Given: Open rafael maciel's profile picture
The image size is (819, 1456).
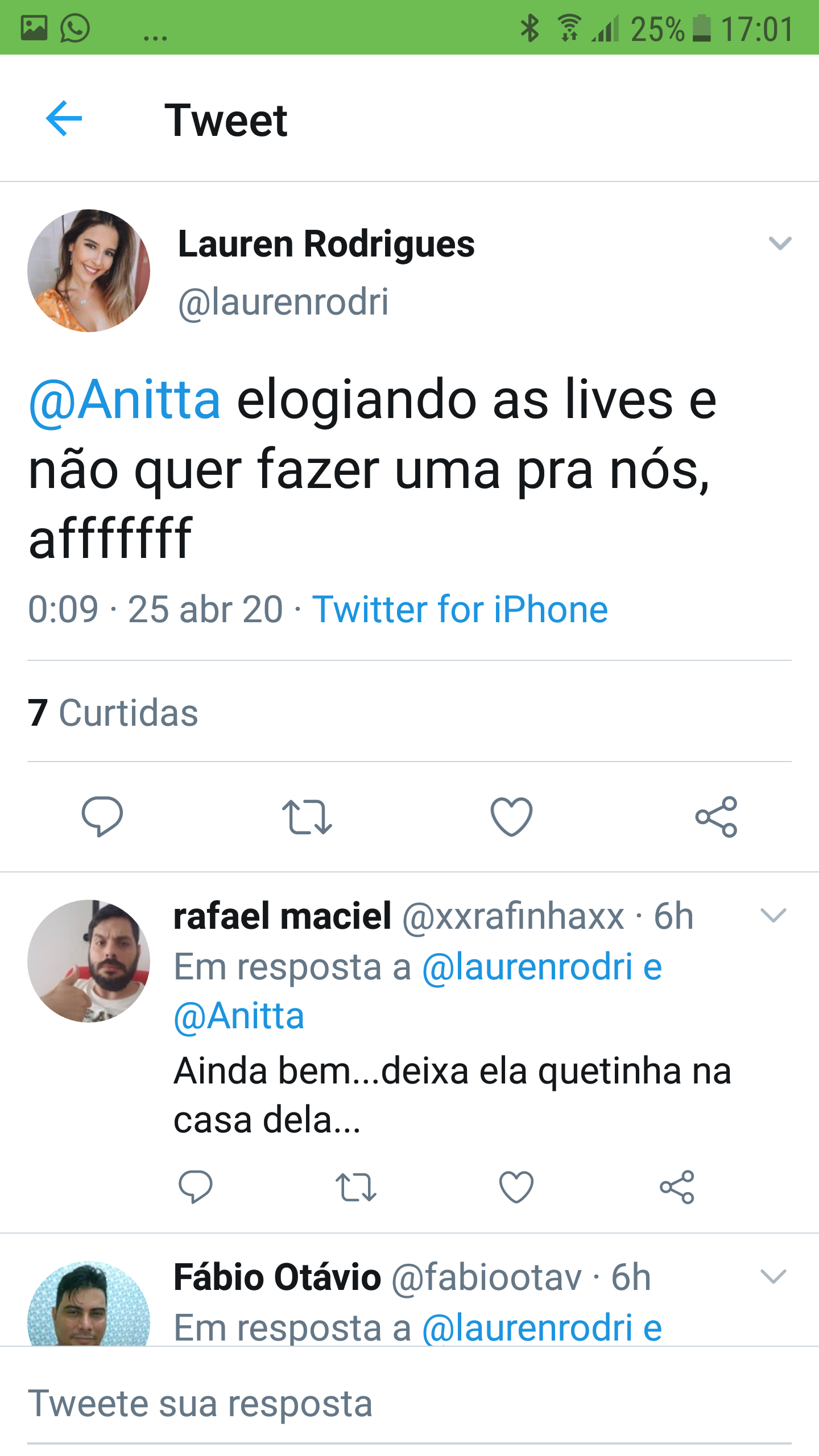Looking at the screenshot, I should point(89,961).
